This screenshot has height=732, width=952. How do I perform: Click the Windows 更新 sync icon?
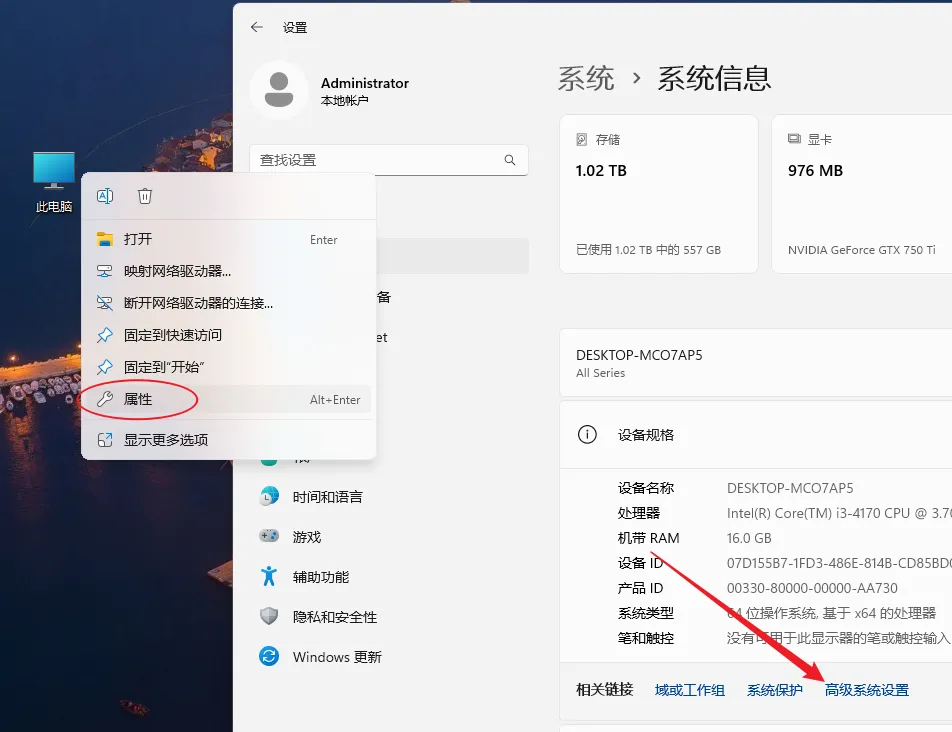click(x=269, y=656)
